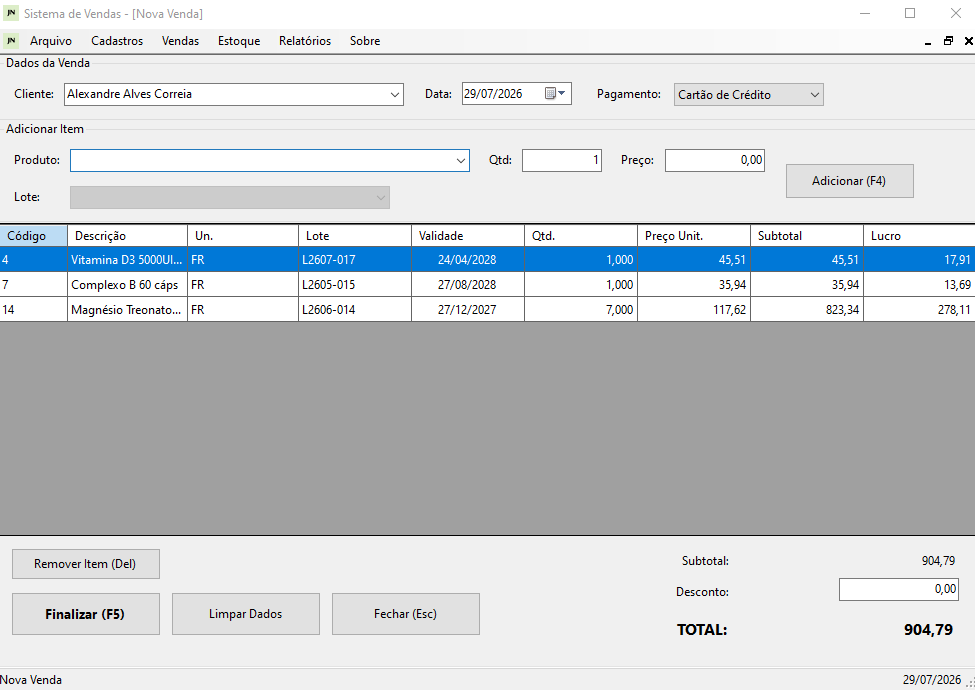The image size is (975, 690).
Task: Expand the disabled Lote dropdown
Action: pos(381,198)
